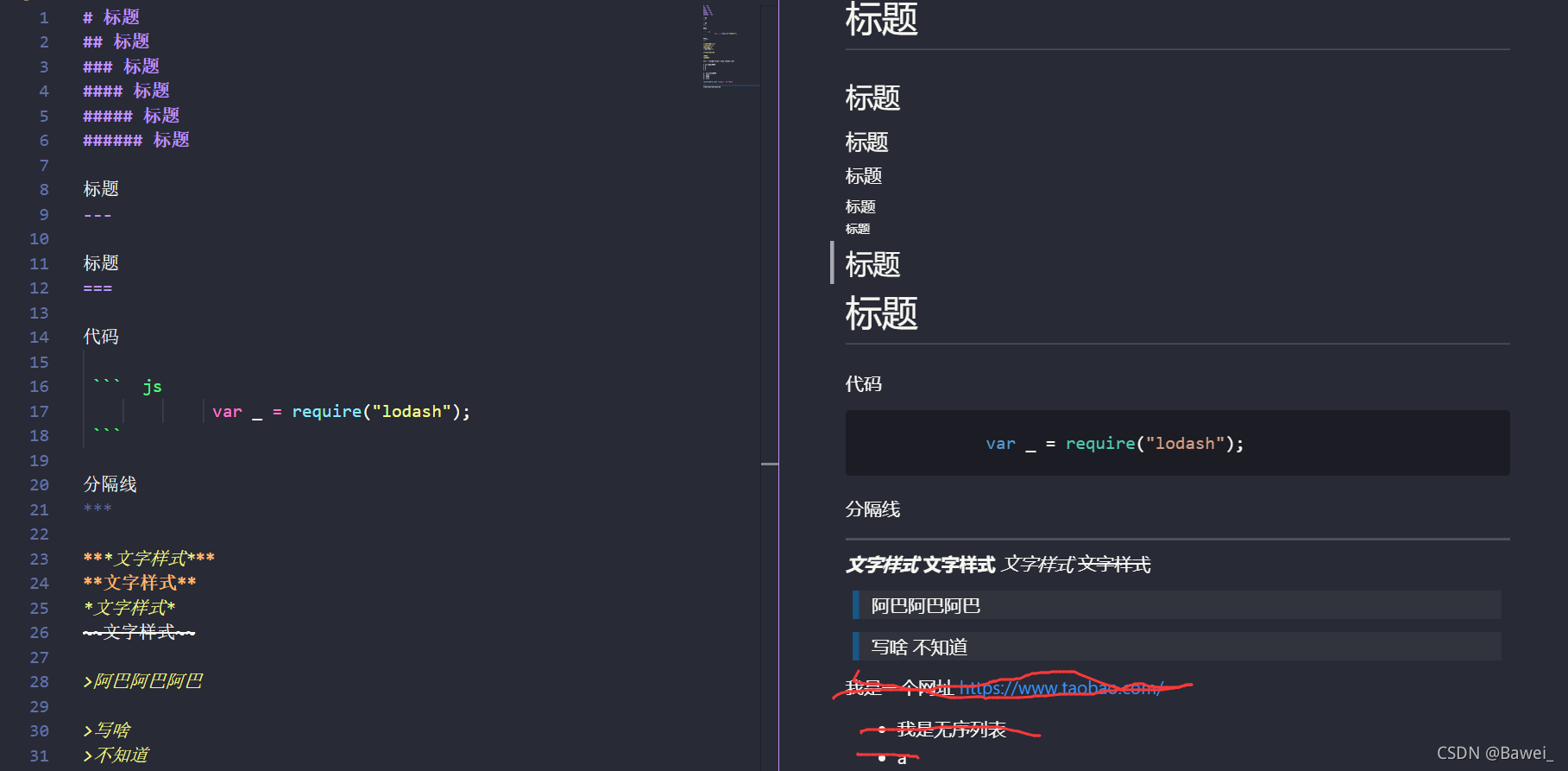Click the require("lodash") line in editor

point(342,412)
